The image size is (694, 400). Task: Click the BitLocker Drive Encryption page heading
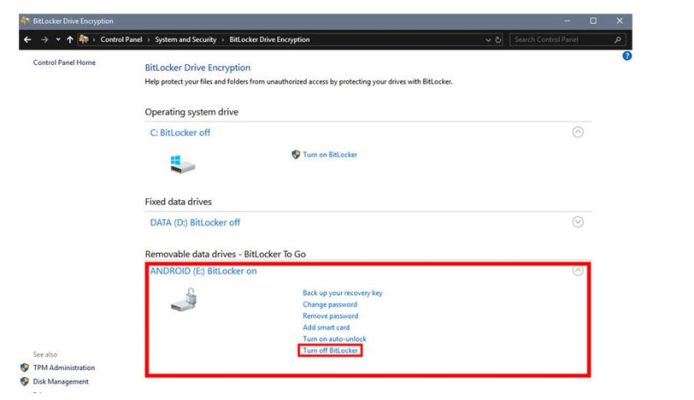point(197,68)
